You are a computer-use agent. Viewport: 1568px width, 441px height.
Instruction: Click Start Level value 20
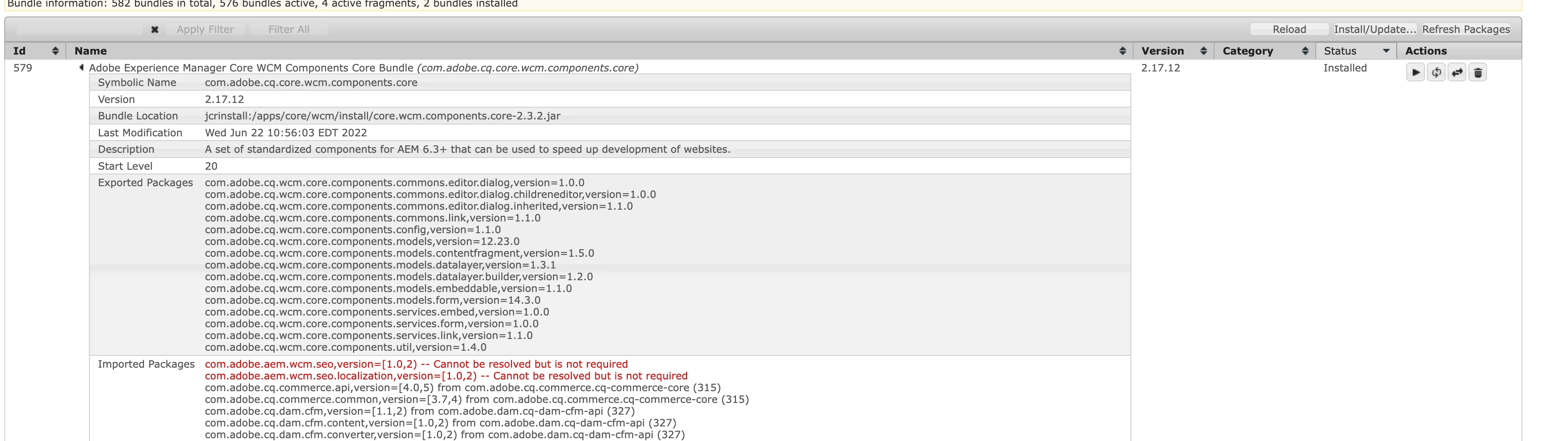tap(211, 166)
